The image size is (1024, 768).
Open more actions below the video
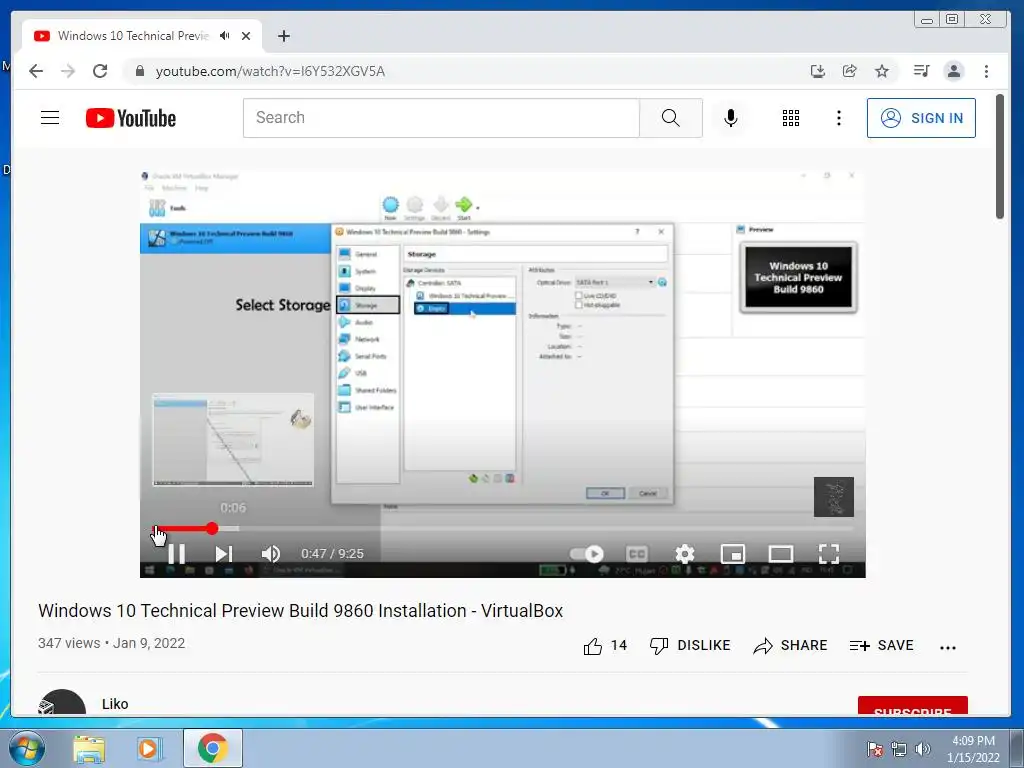coord(948,647)
